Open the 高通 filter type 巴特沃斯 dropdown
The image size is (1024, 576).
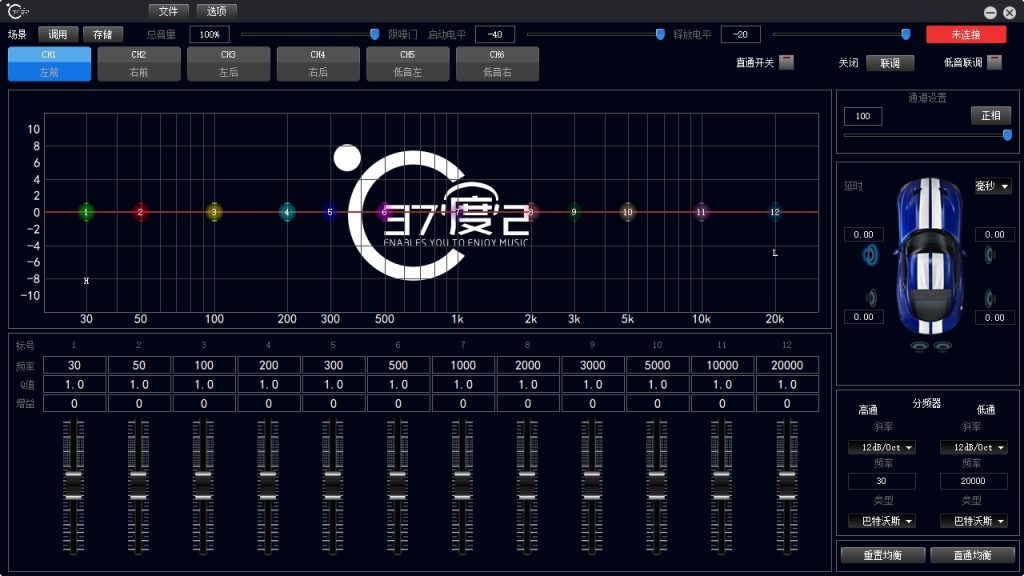(x=881, y=520)
